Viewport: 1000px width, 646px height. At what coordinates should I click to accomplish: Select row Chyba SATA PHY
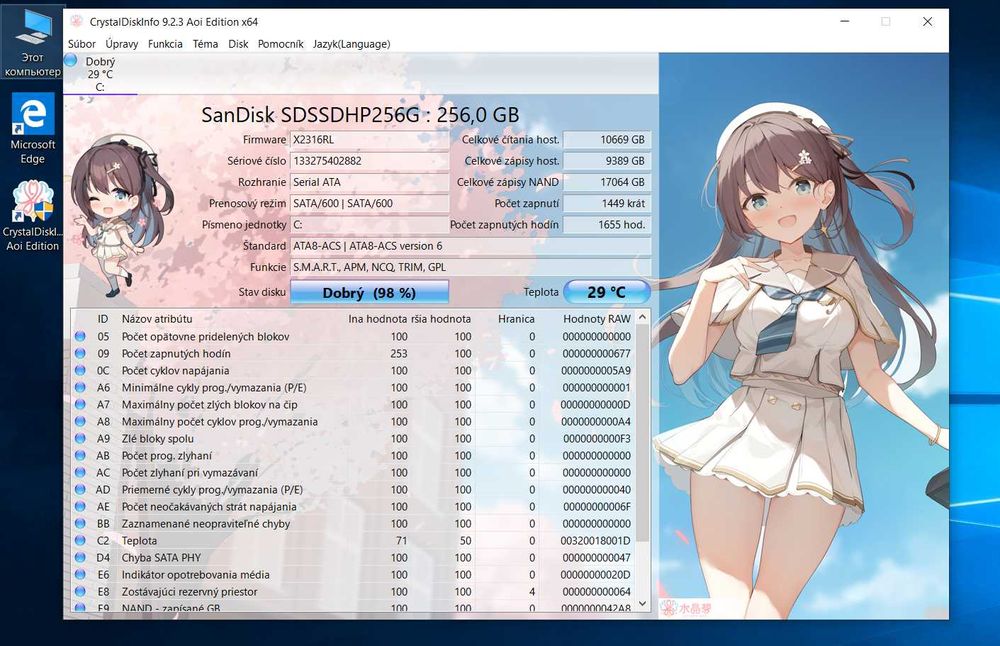(x=353, y=557)
